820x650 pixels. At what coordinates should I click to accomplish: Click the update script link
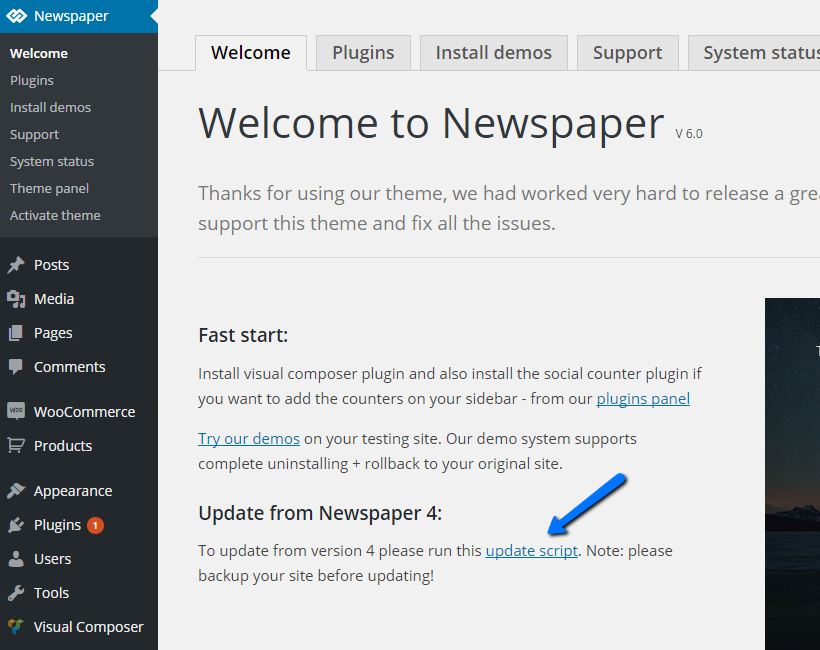coord(532,551)
